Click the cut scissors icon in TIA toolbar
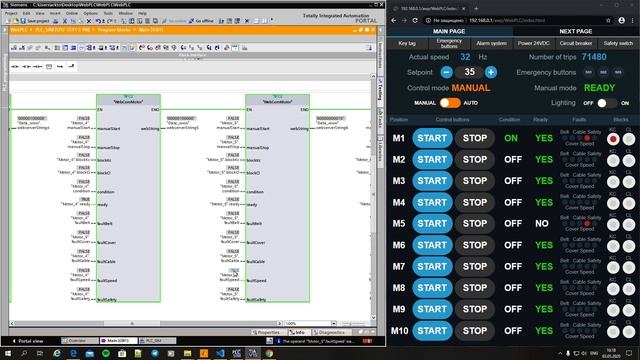640x360 pixels. point(64,21)
